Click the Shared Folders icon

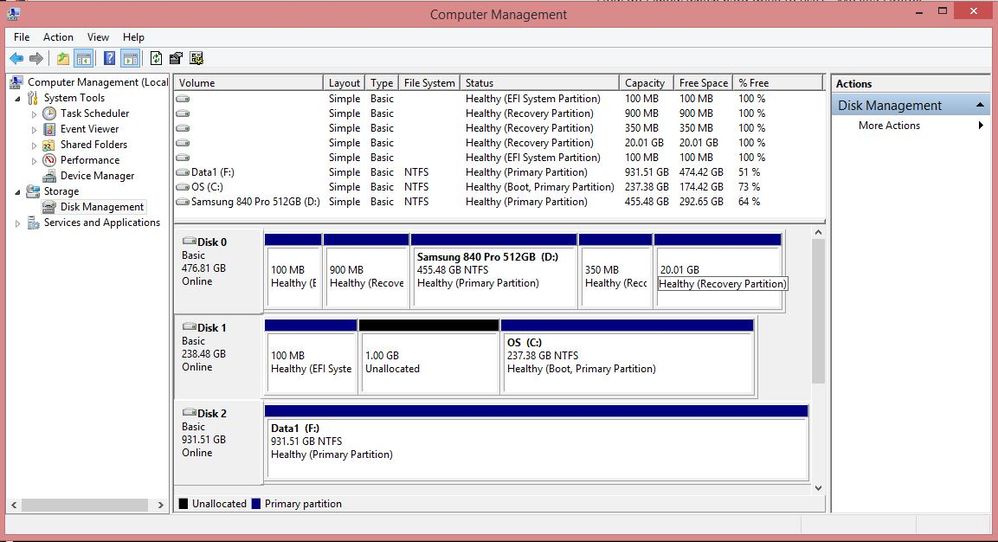(50, 144)
